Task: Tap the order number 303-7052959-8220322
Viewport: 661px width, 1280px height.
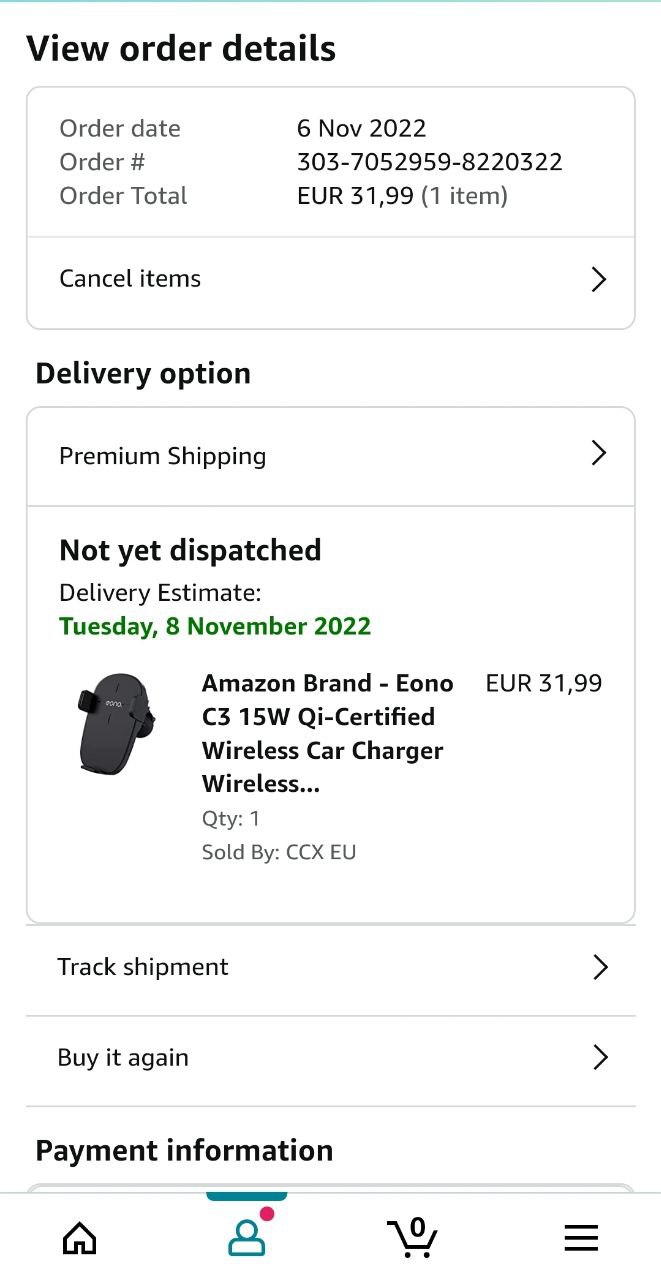Action: 429,162
